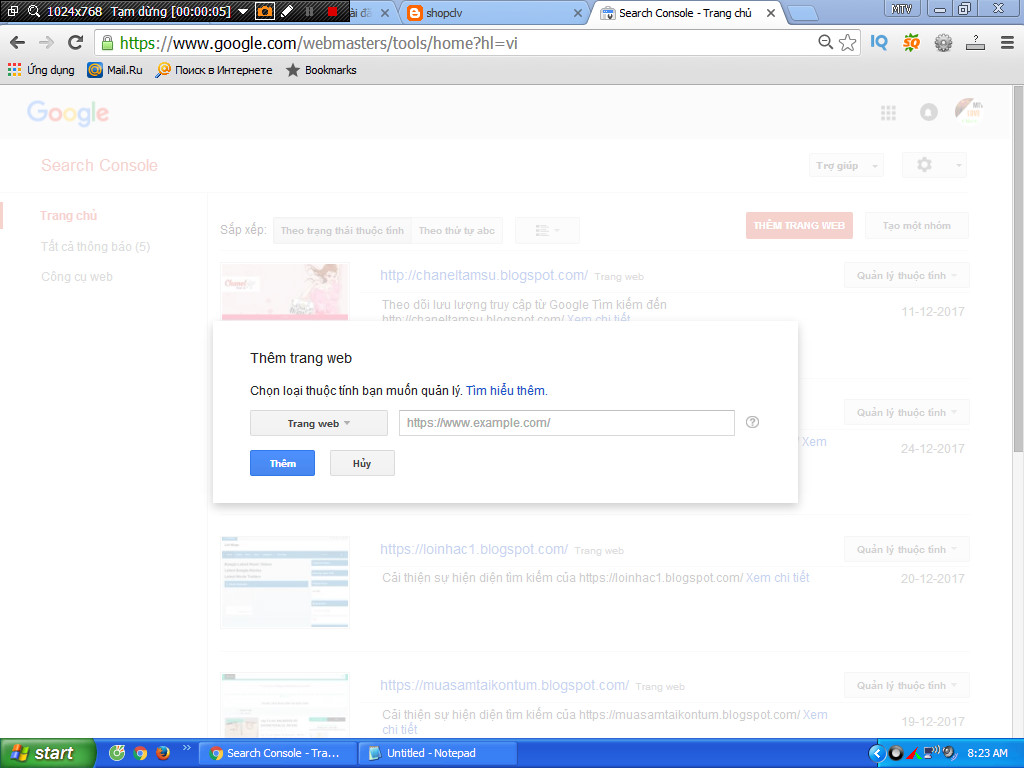Click the blue Thêm button in the dialog
The width and height of the screenshot is (1024, 768).
coord(282,463)
